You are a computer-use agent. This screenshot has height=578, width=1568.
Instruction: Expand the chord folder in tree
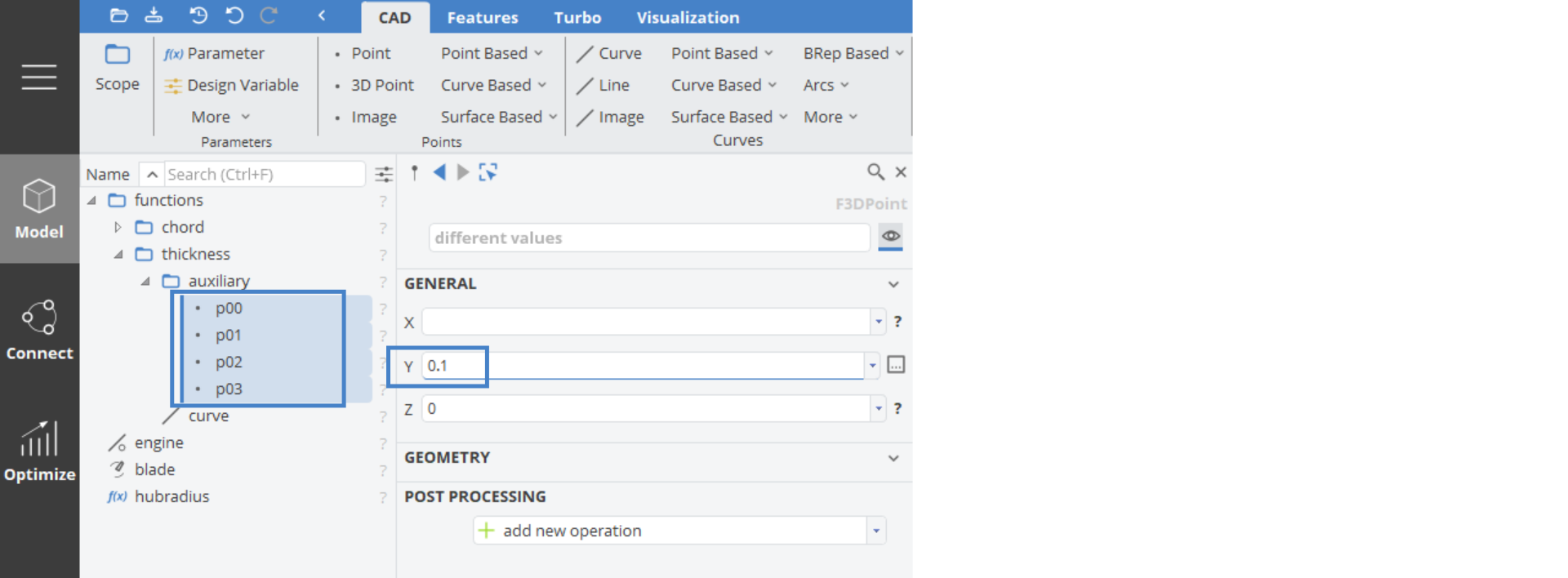click(x=118, y=227)
